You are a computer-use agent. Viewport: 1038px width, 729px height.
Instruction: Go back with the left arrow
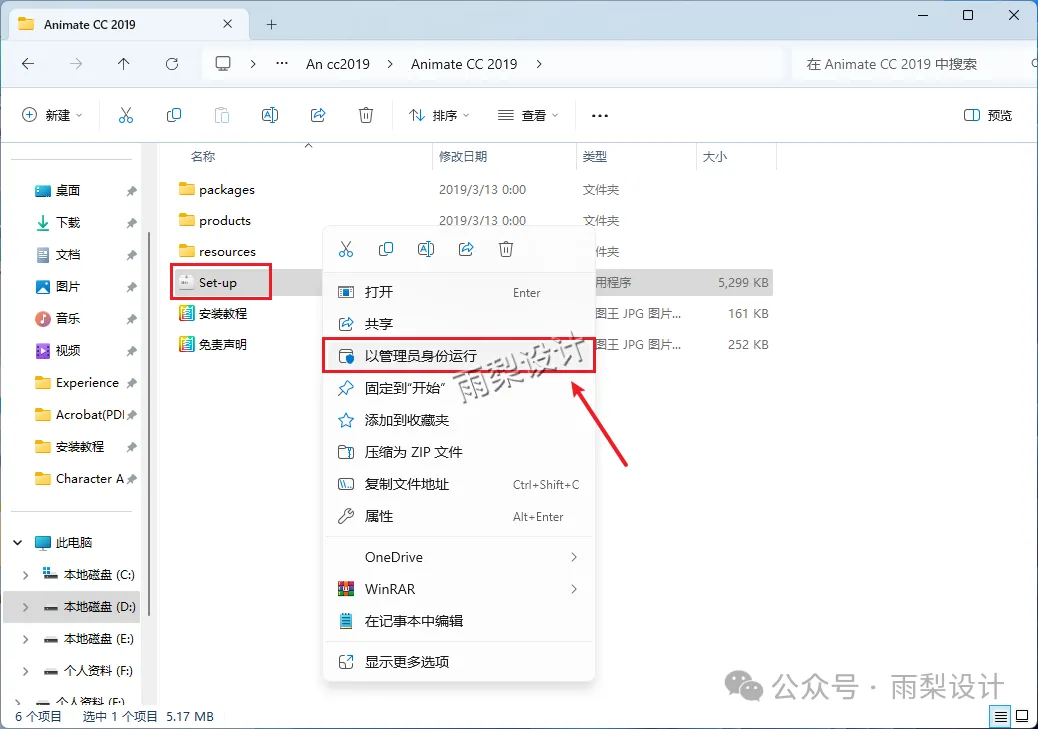[28, 64]
